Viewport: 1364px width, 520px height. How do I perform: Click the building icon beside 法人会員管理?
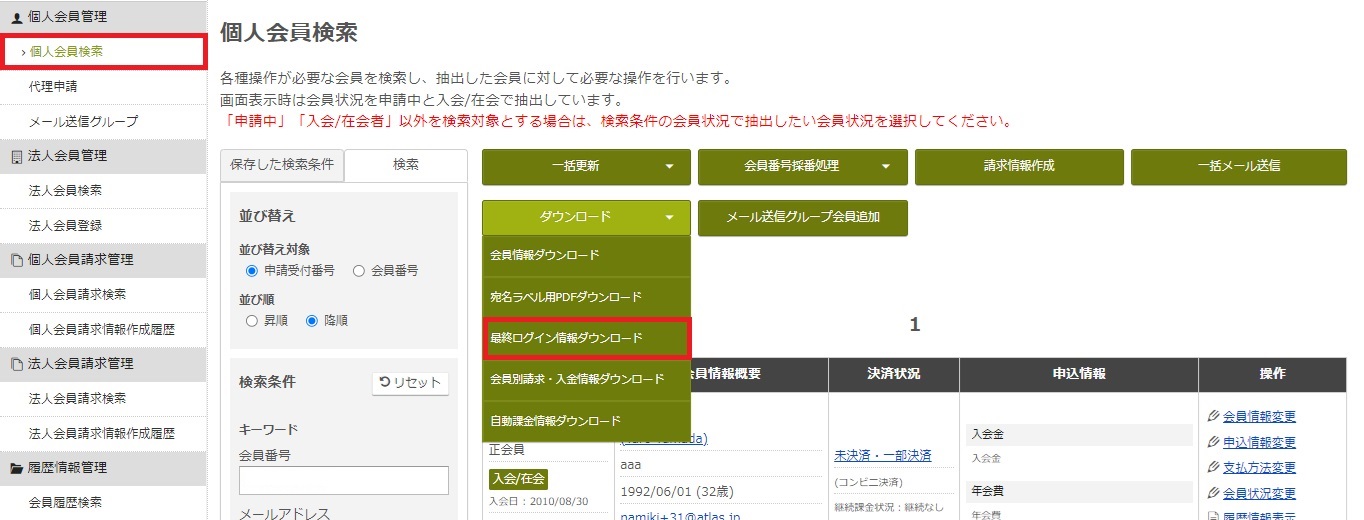pyautogui.click(x=16, y=156)
